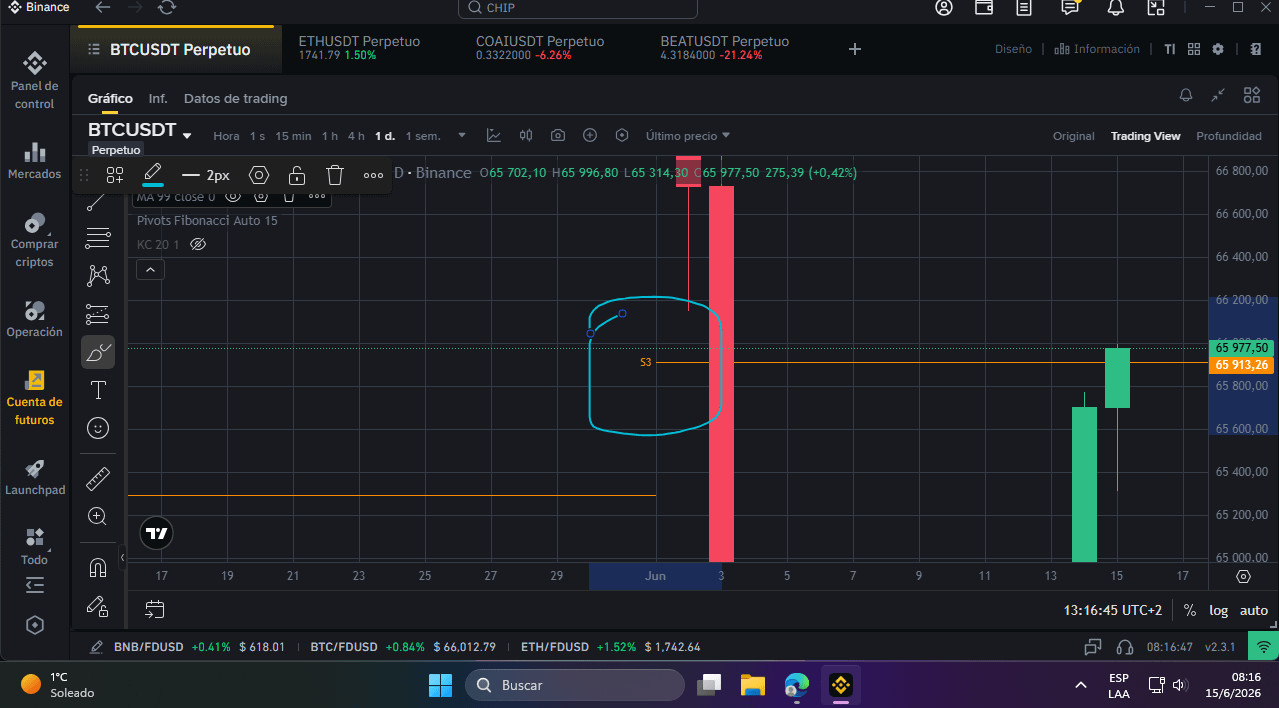This screenshot has height=708, width=1279.
Task: Switch to ETHUSDT Perpetuo tab
Action: 359,48
